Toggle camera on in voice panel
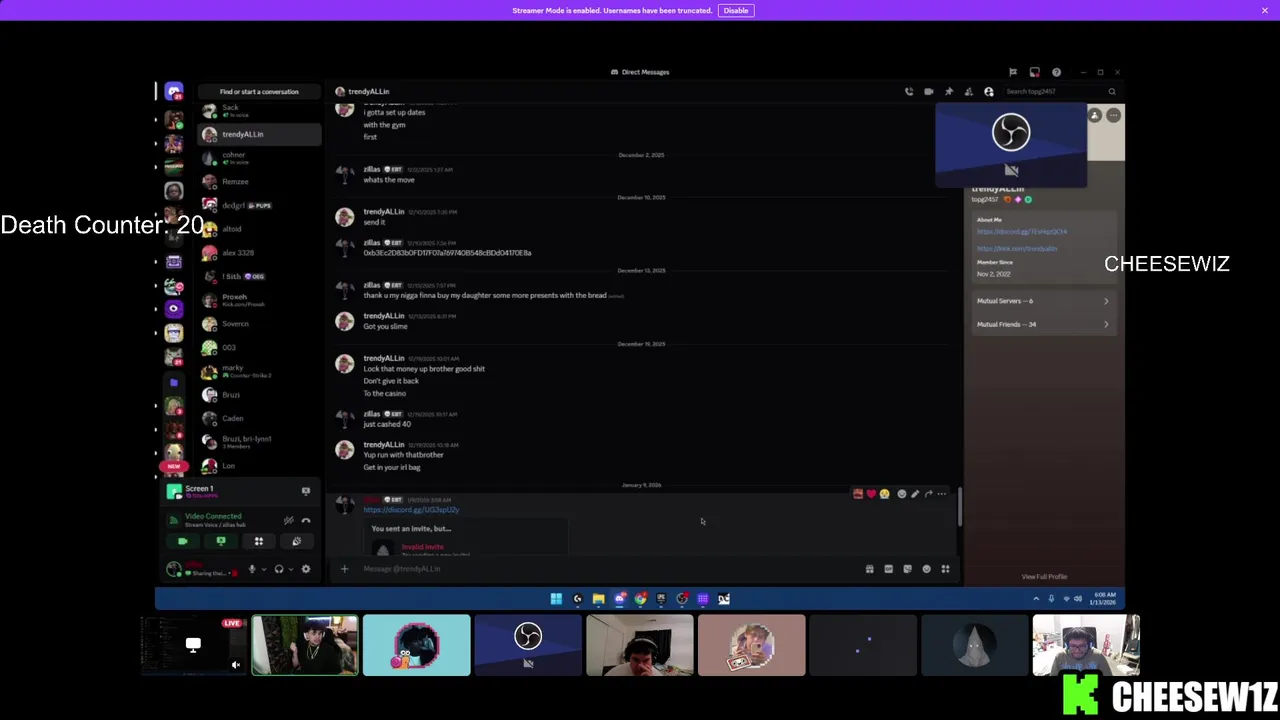This screenshot has height=720, width=1280. pyautogui.click(x=183, y=541)
